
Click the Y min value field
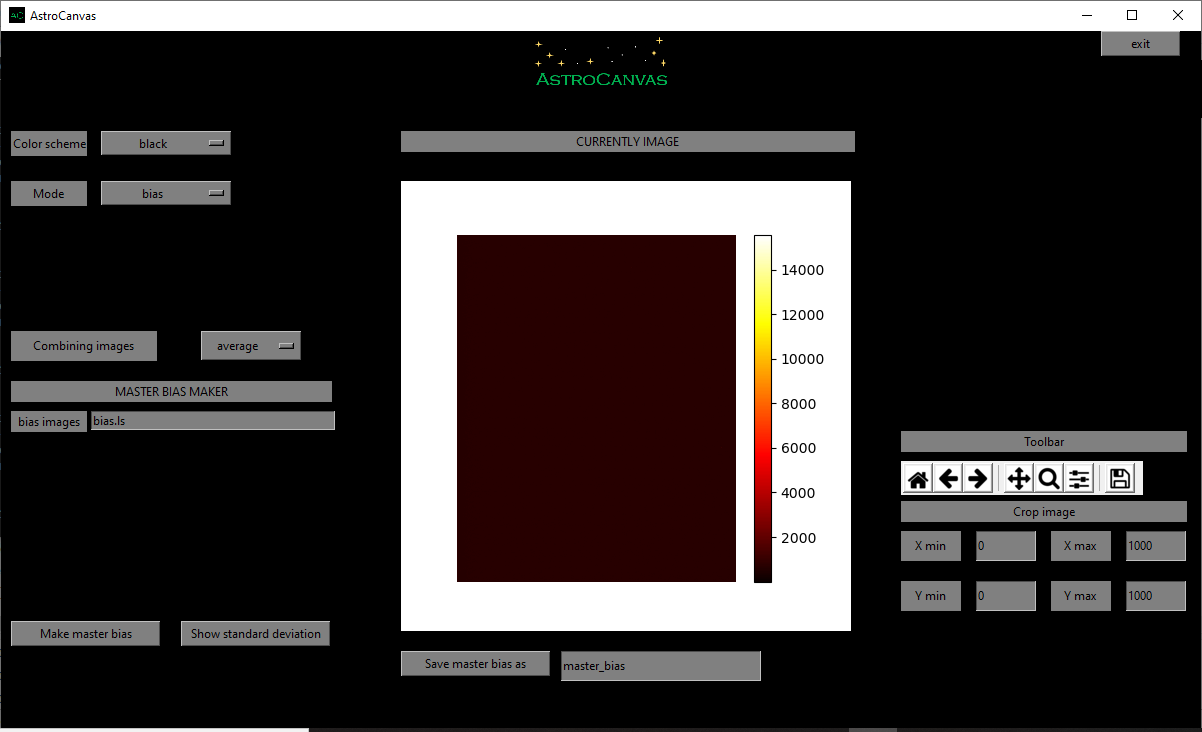pos(1006,596)
